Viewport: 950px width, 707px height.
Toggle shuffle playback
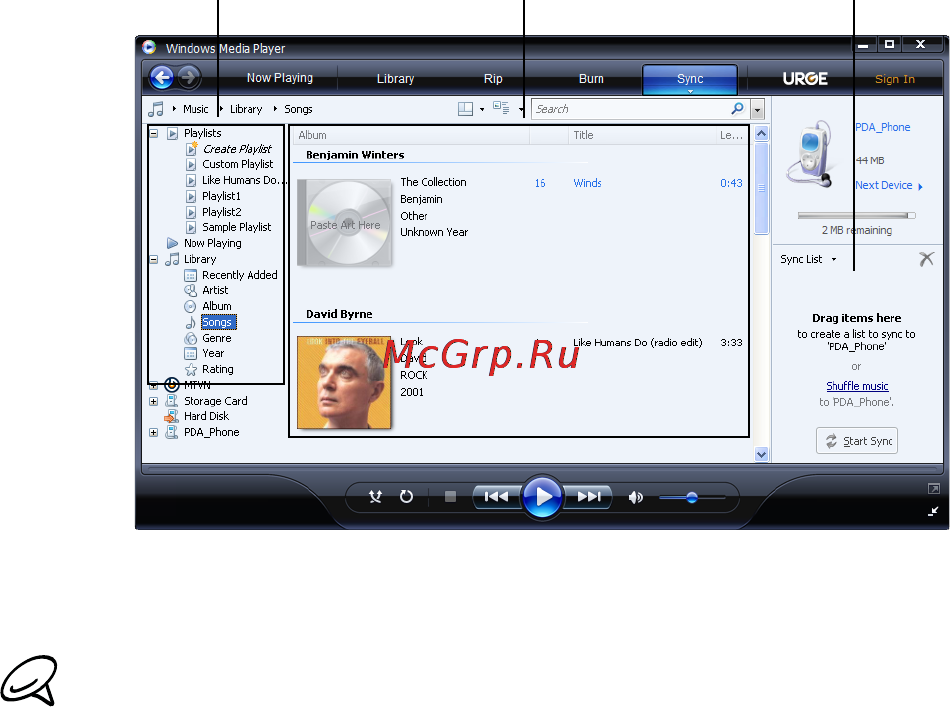[x=376, y=497]
